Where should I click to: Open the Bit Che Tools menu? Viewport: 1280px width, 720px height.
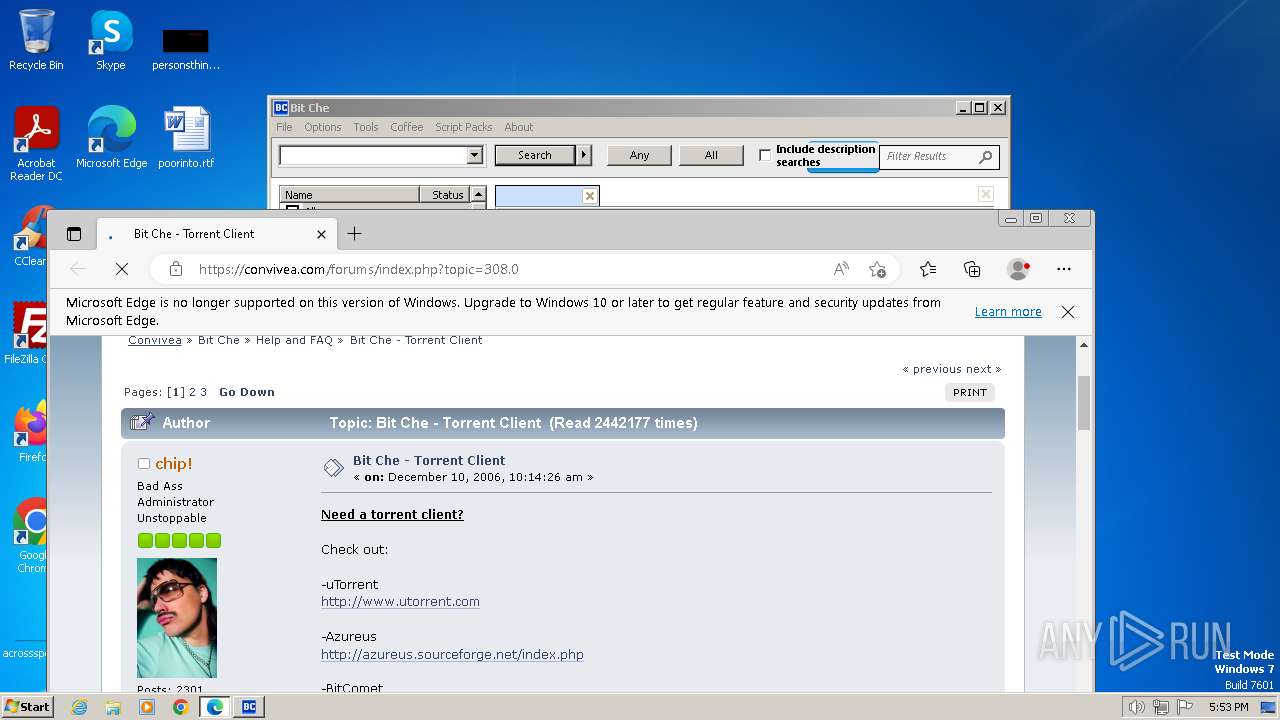coord(366,127)
